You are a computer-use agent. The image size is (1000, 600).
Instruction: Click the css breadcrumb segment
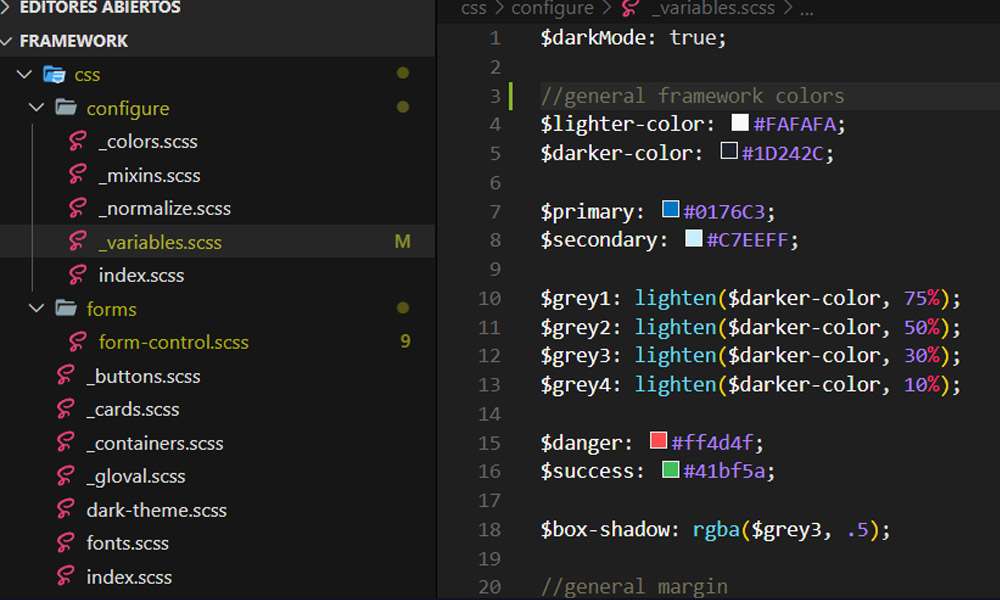point(473,9)
